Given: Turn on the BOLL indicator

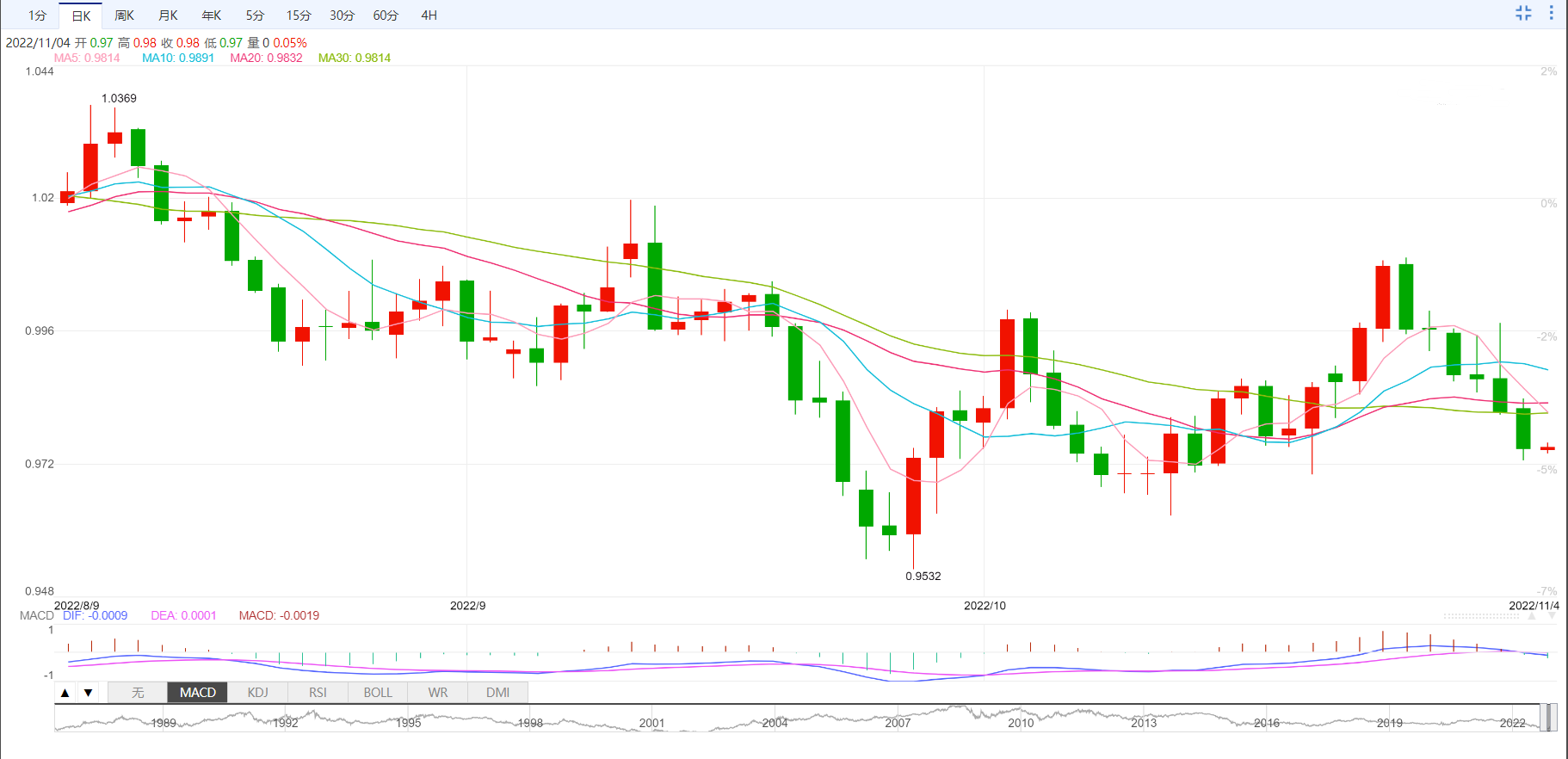Looking at the screenshot, I should pyautogui.click(x=378, y=693).
